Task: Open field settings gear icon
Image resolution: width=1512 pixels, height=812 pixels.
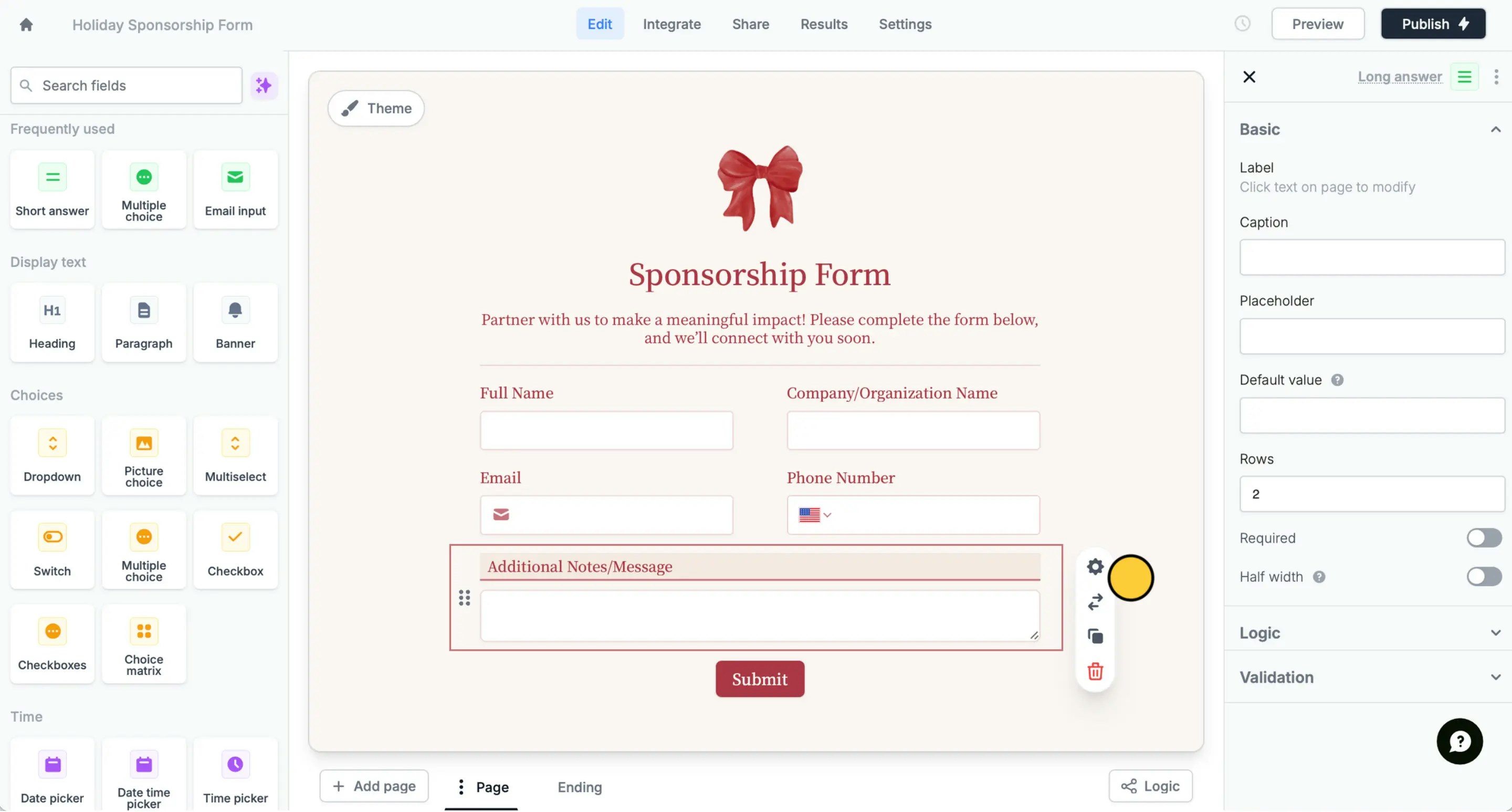Action: tap(1095, 567)
